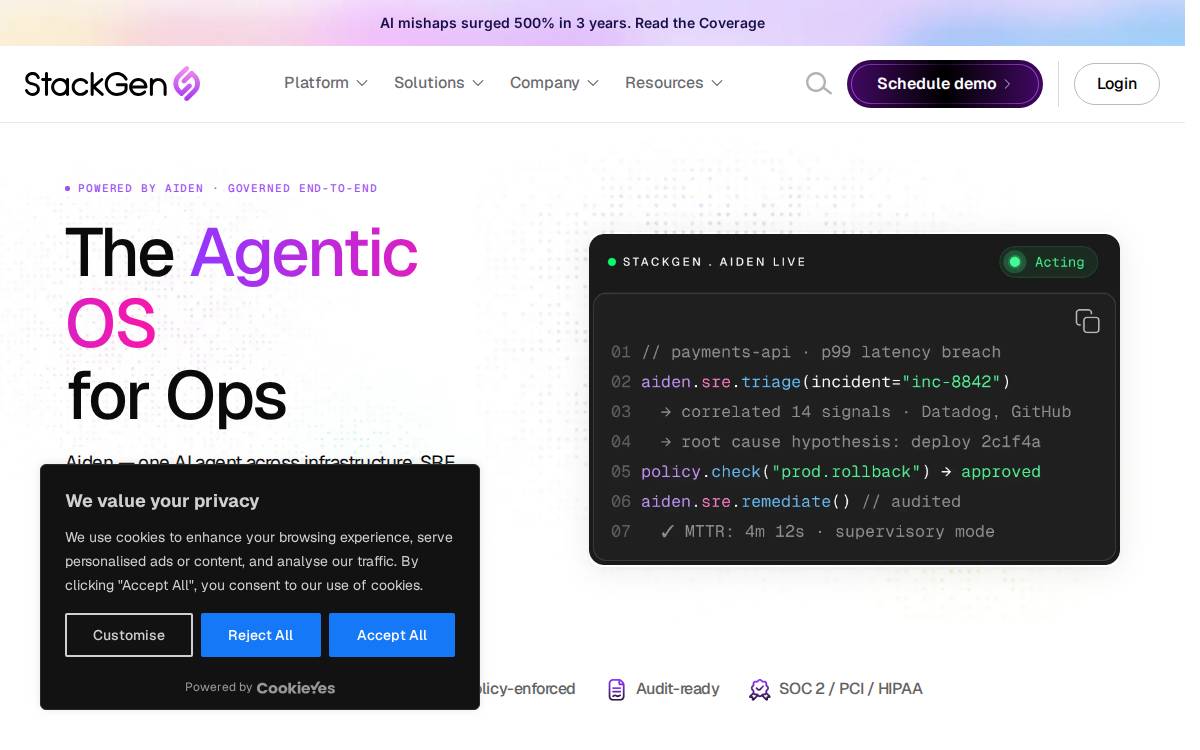Click the SOC 2 compliance badge icon
This screenshot has height=750, width=1200.
click(760, 689)
